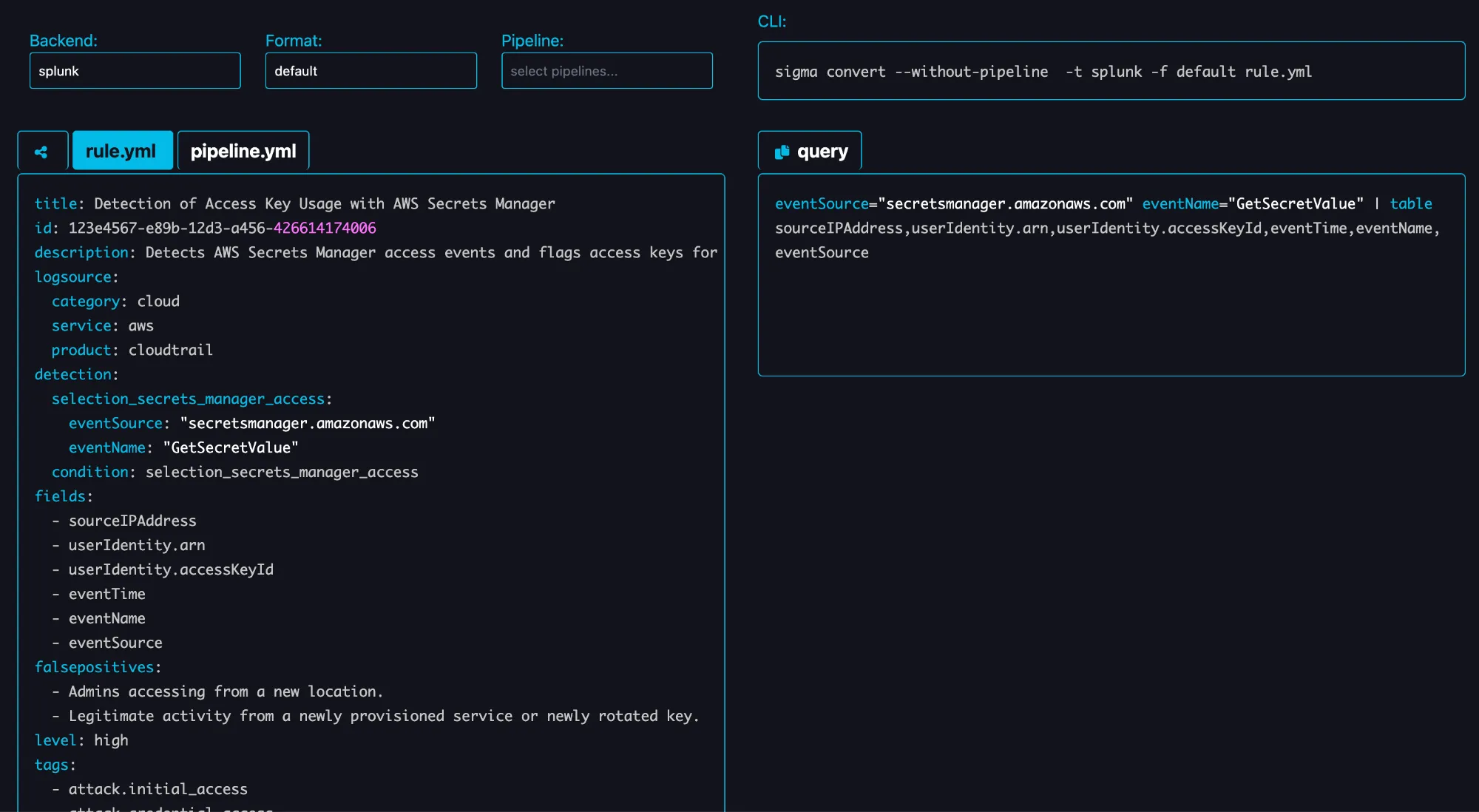
Task: Click eventSource="secretsmanager.amazonaws.com" in query output
Action: (x=954, y=203)
